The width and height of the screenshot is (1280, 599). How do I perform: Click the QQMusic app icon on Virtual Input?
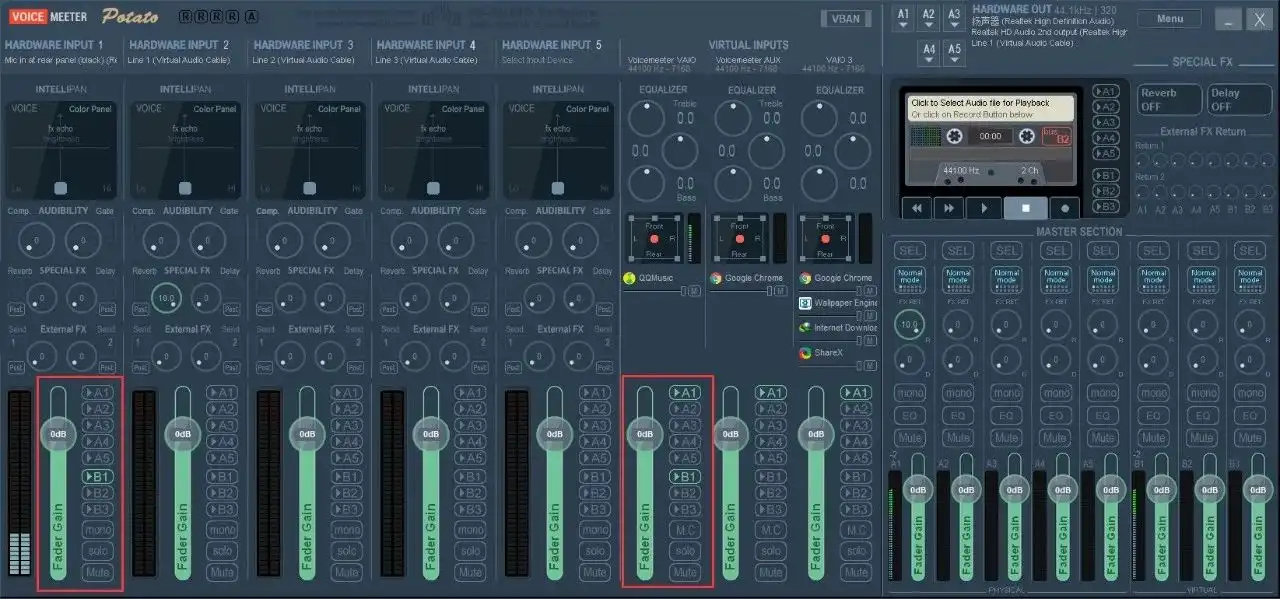coord(630,279)
